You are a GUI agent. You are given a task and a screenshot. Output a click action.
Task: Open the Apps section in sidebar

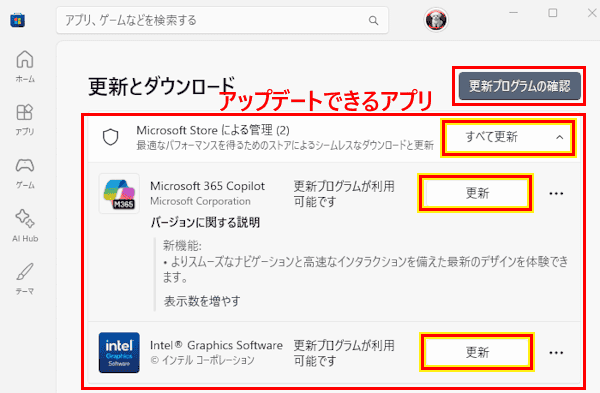coord(25,119)
